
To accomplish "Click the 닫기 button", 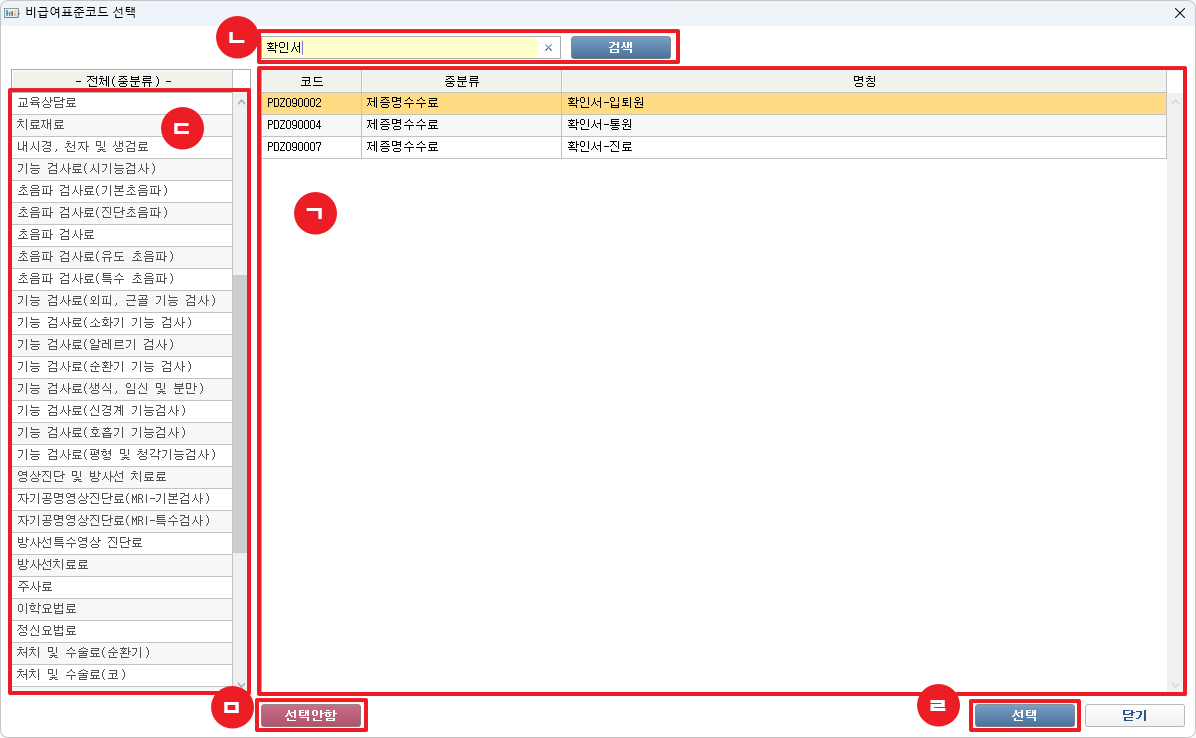I will [1134, 716].
